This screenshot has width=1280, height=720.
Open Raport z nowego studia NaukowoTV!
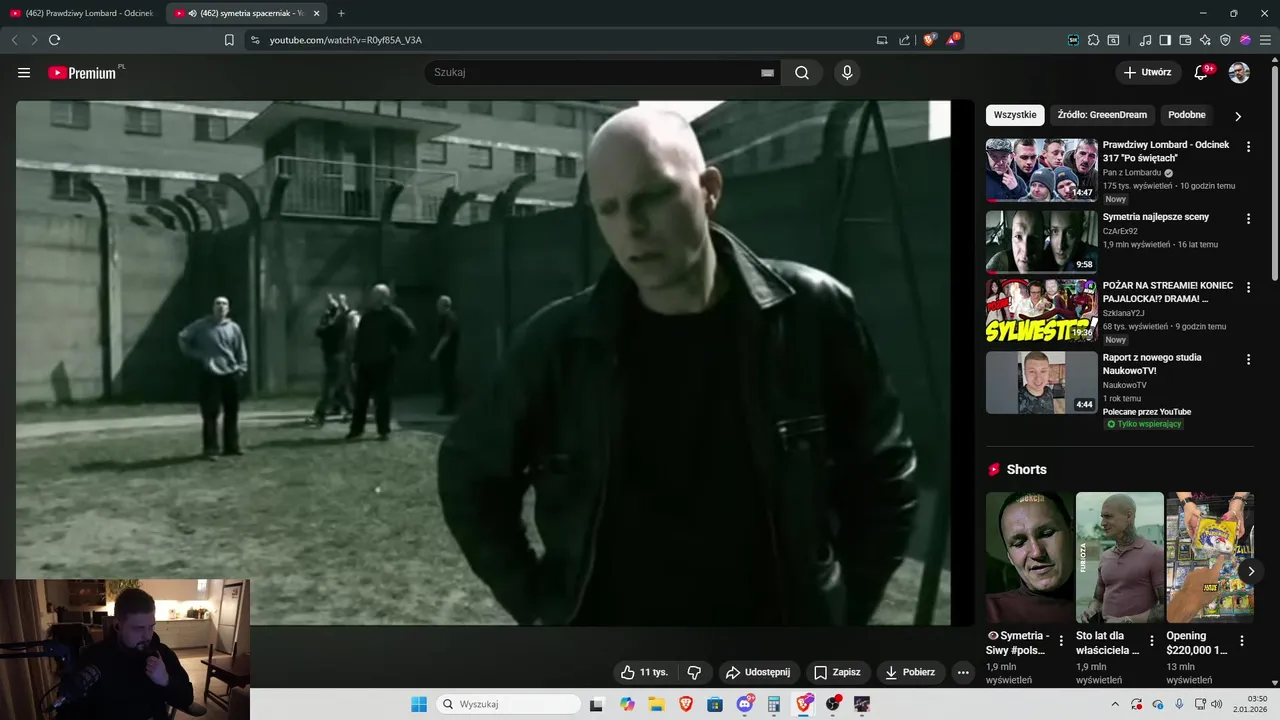click(x=1152, y=364)
